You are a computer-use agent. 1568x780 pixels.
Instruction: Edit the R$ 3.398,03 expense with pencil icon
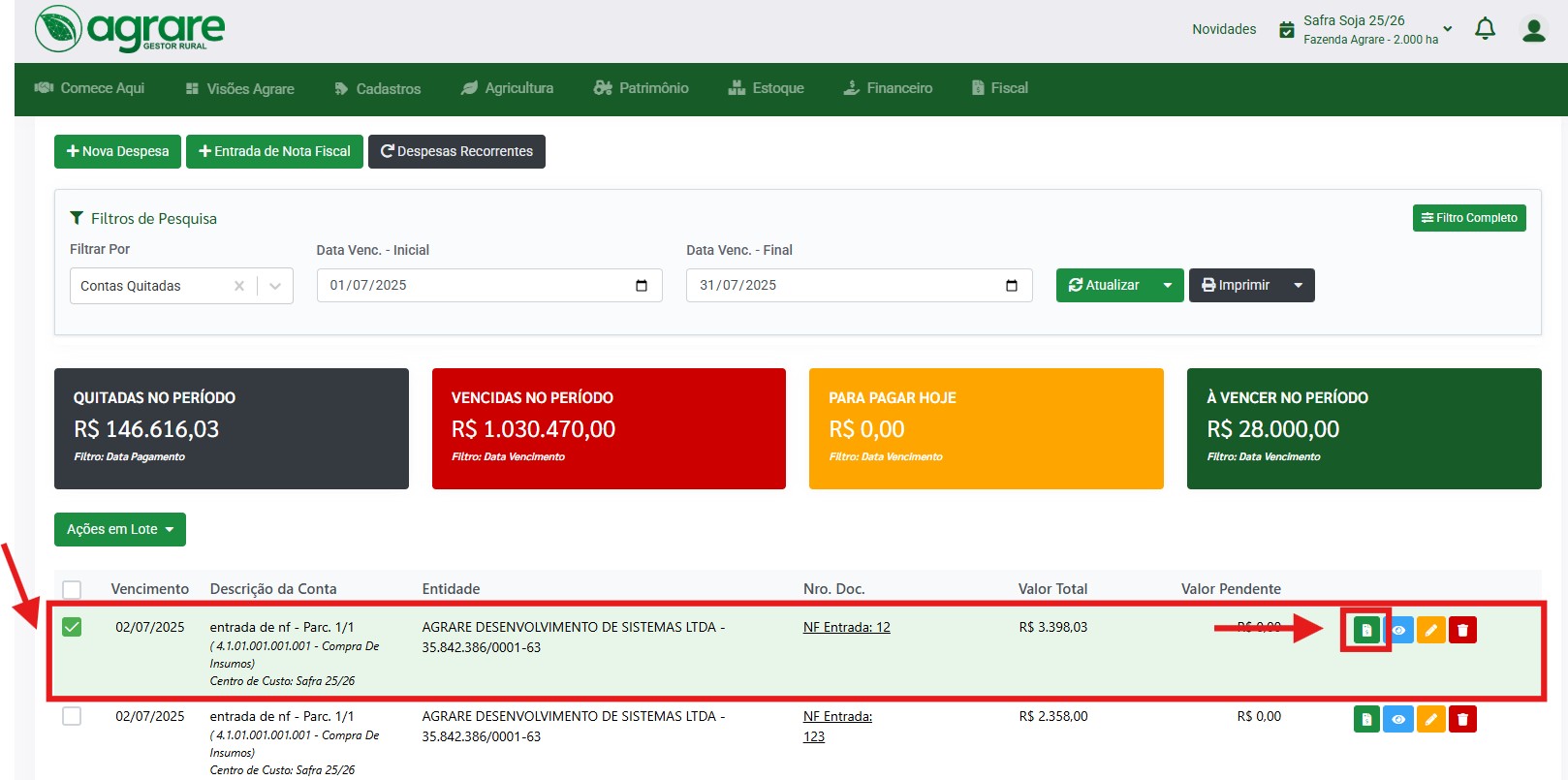pyautogui.click(x=1430, y=630)
